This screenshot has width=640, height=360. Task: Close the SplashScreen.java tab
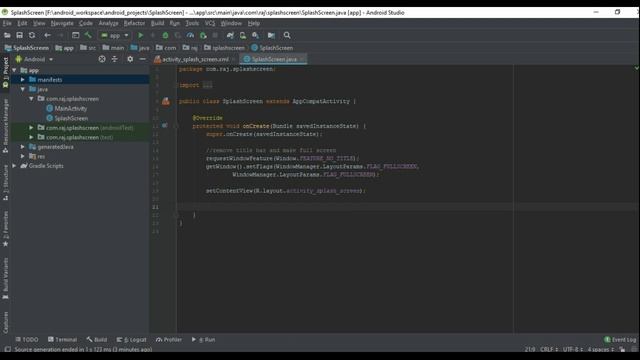(x=302, y=59)
